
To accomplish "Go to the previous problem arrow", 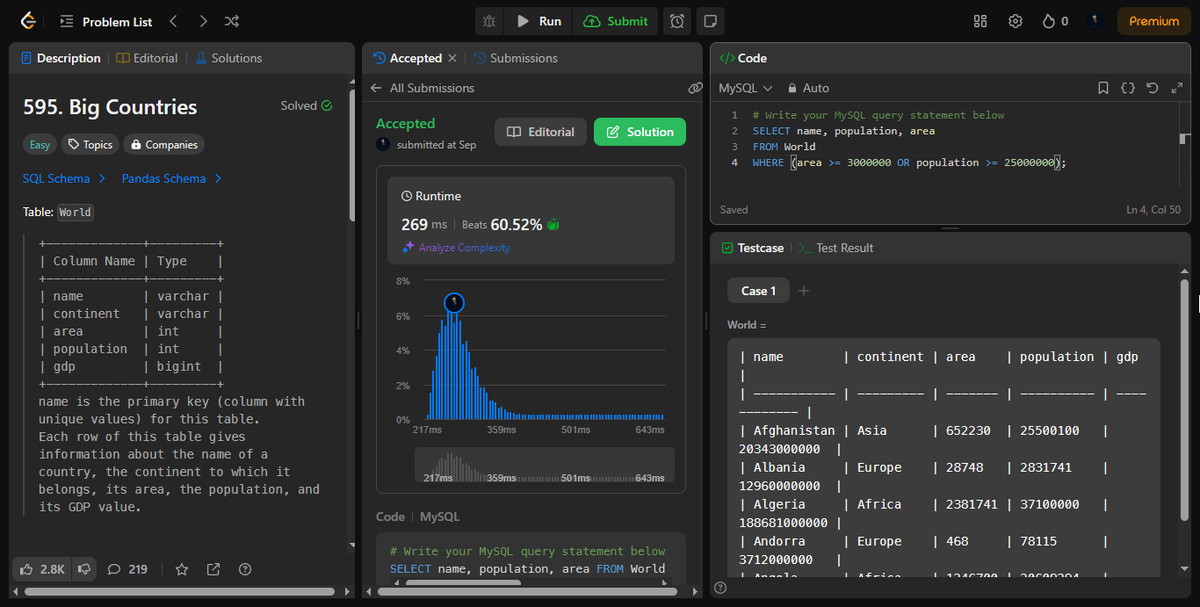I will [173, 21].
